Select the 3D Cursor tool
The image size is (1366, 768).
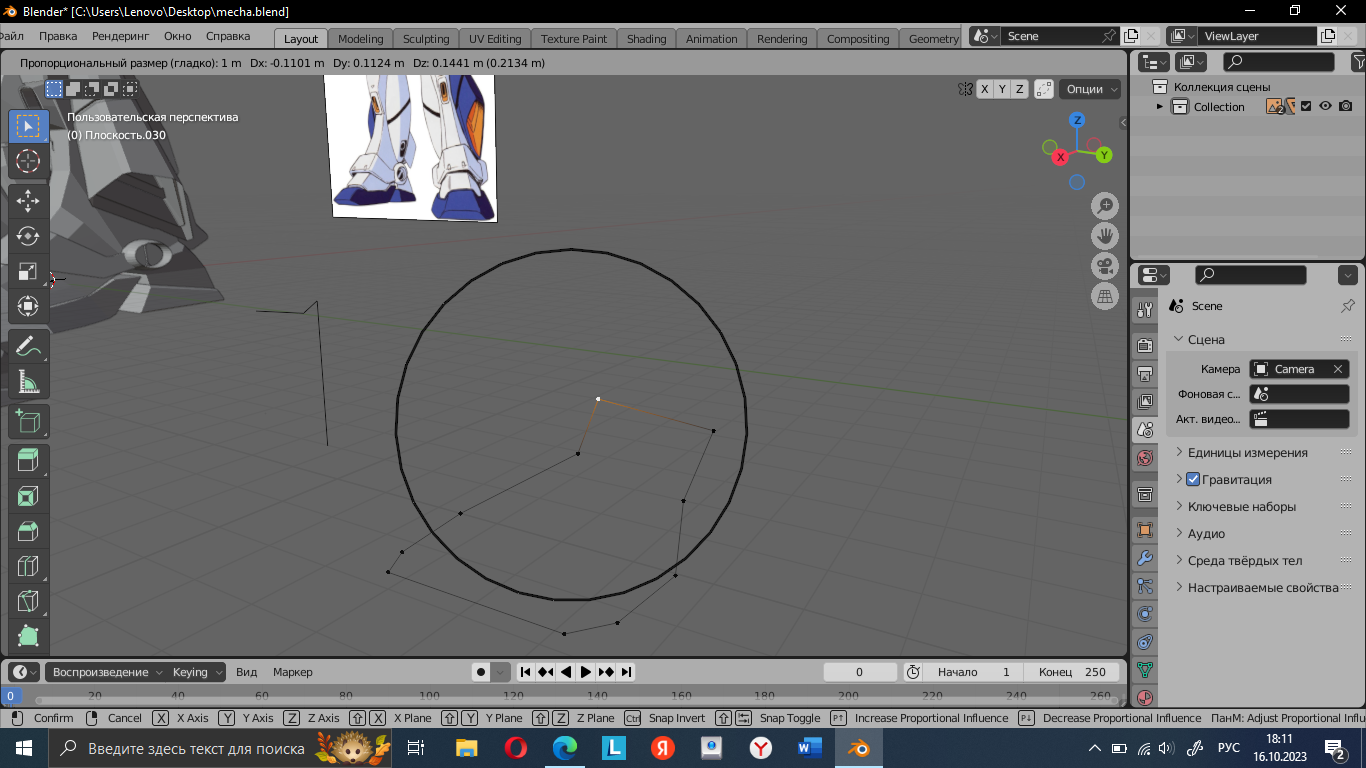point(28,161)
